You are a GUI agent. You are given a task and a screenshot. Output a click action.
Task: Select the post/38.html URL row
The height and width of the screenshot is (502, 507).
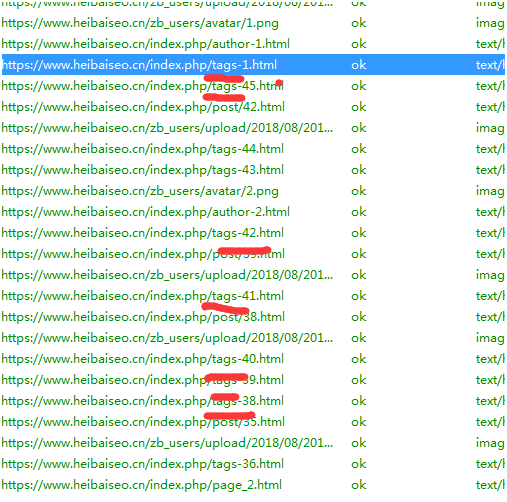tap(253, 317)
